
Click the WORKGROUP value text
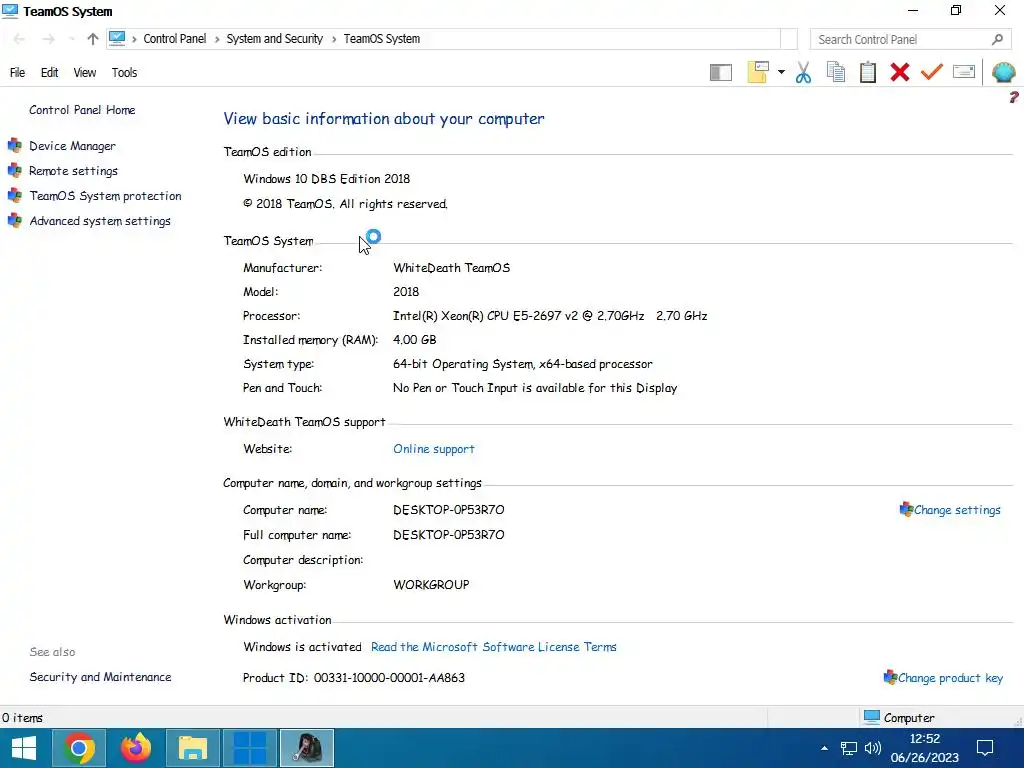click(x=431, y=585)
